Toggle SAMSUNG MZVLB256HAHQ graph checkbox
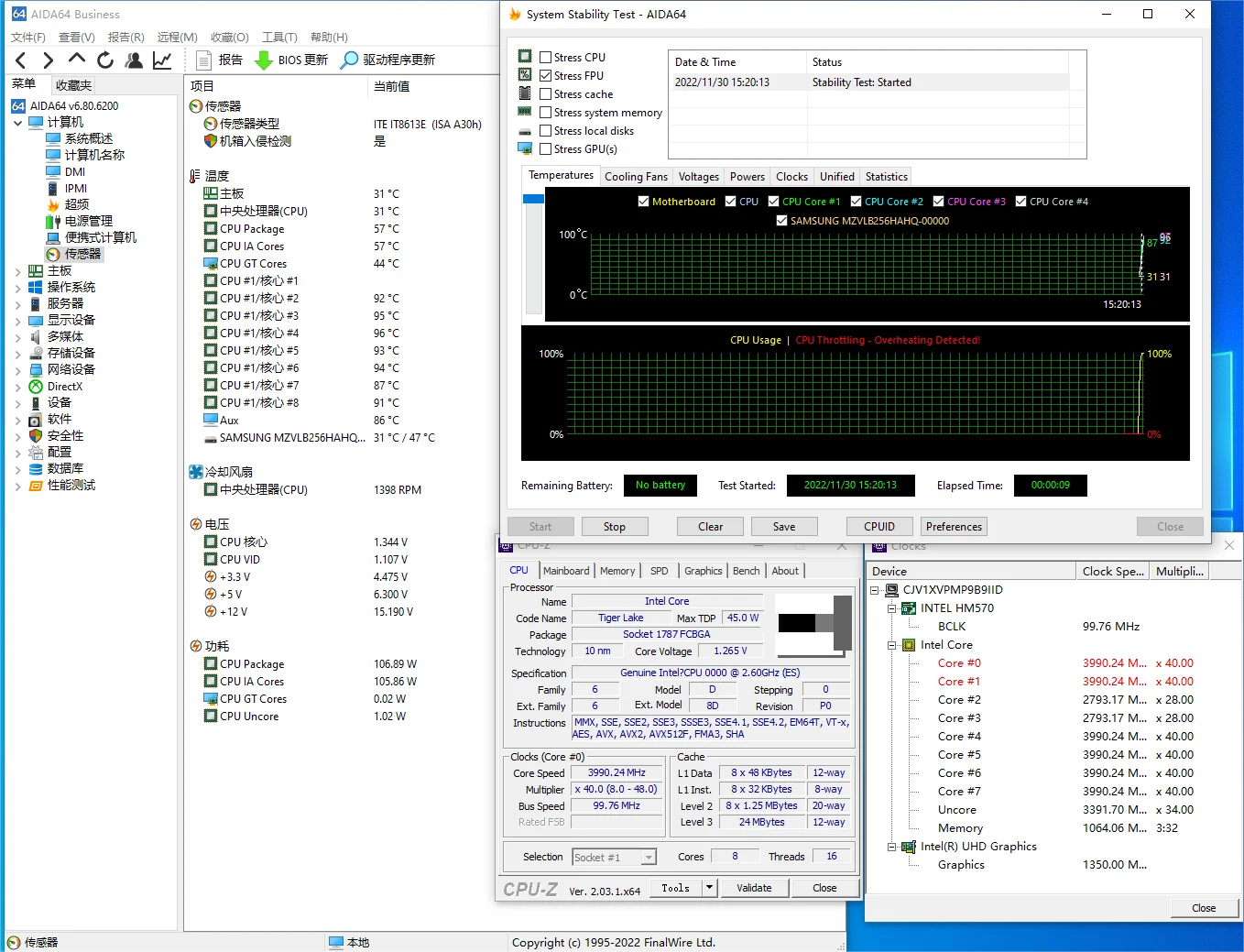The height and width of the screenshot is (952, 1244). click(x=781, y=221)
